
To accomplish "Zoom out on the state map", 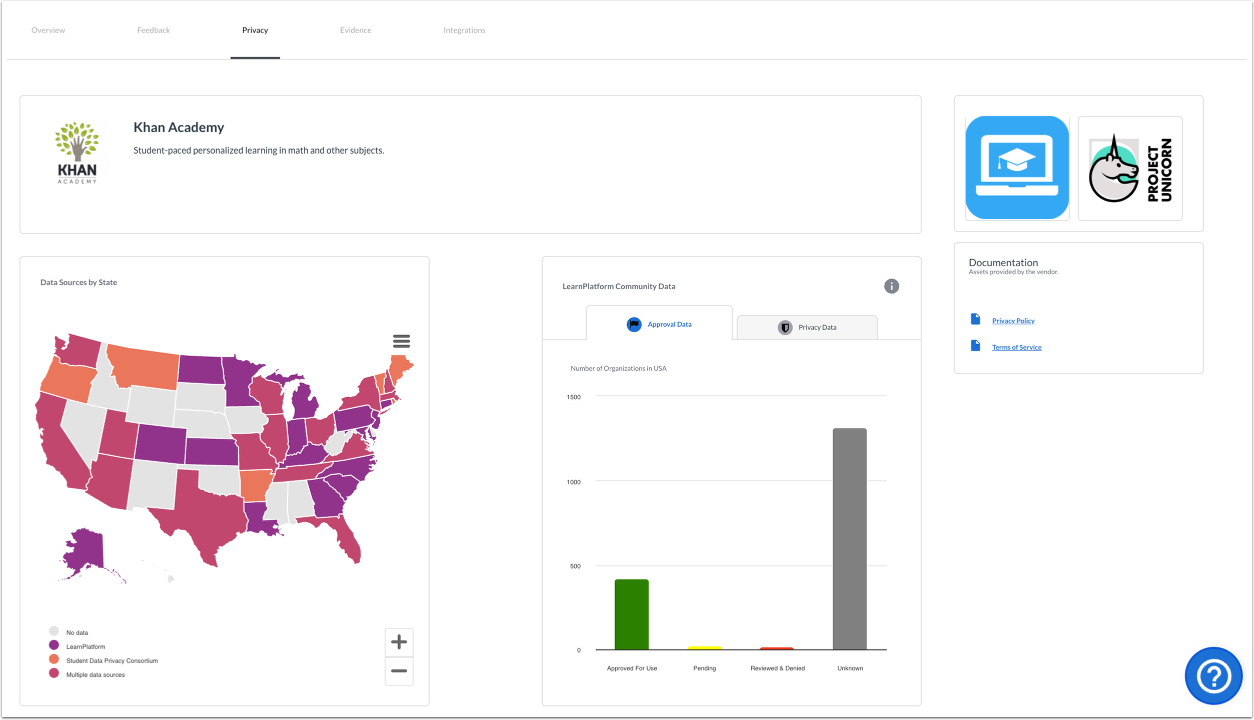I will click(x=398, y=671).
